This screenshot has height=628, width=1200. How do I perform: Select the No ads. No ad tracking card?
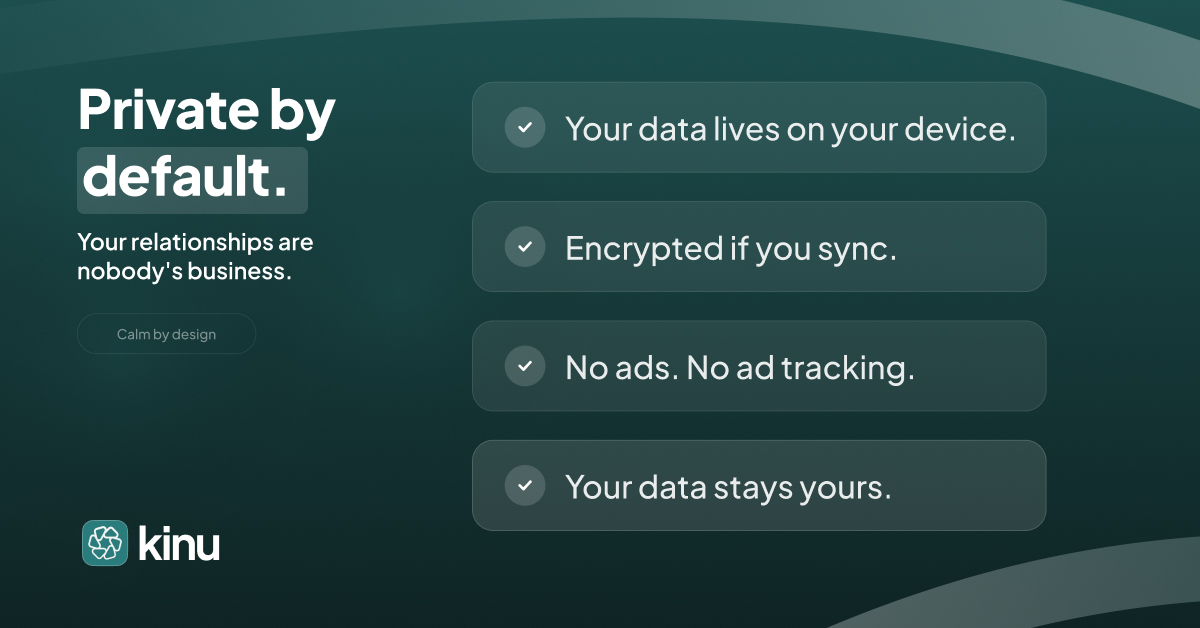(759, 366)
